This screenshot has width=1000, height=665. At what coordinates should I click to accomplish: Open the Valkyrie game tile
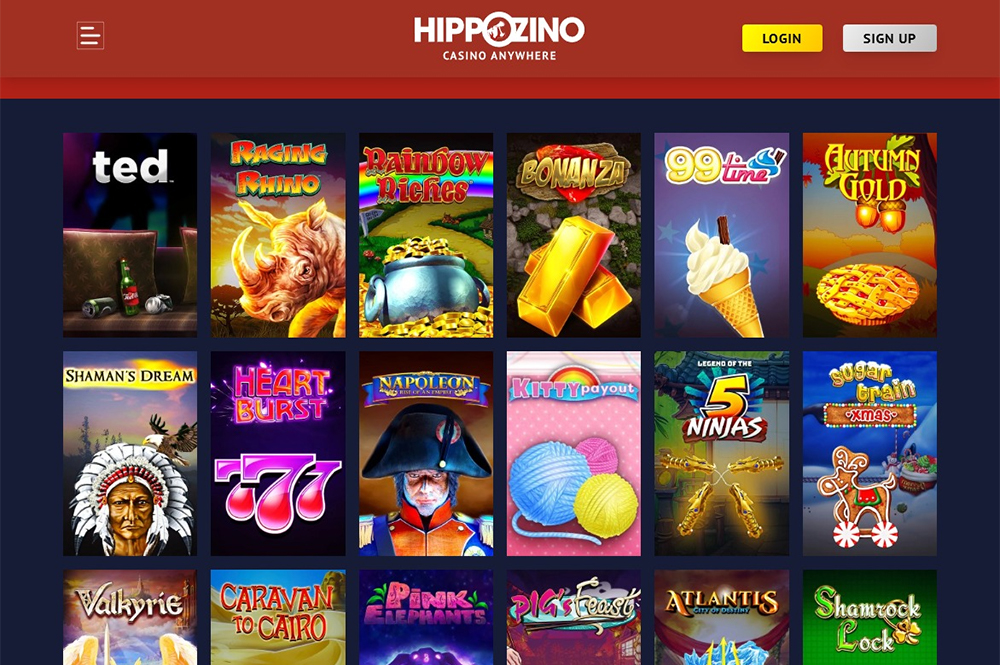[x=130, y=617]
